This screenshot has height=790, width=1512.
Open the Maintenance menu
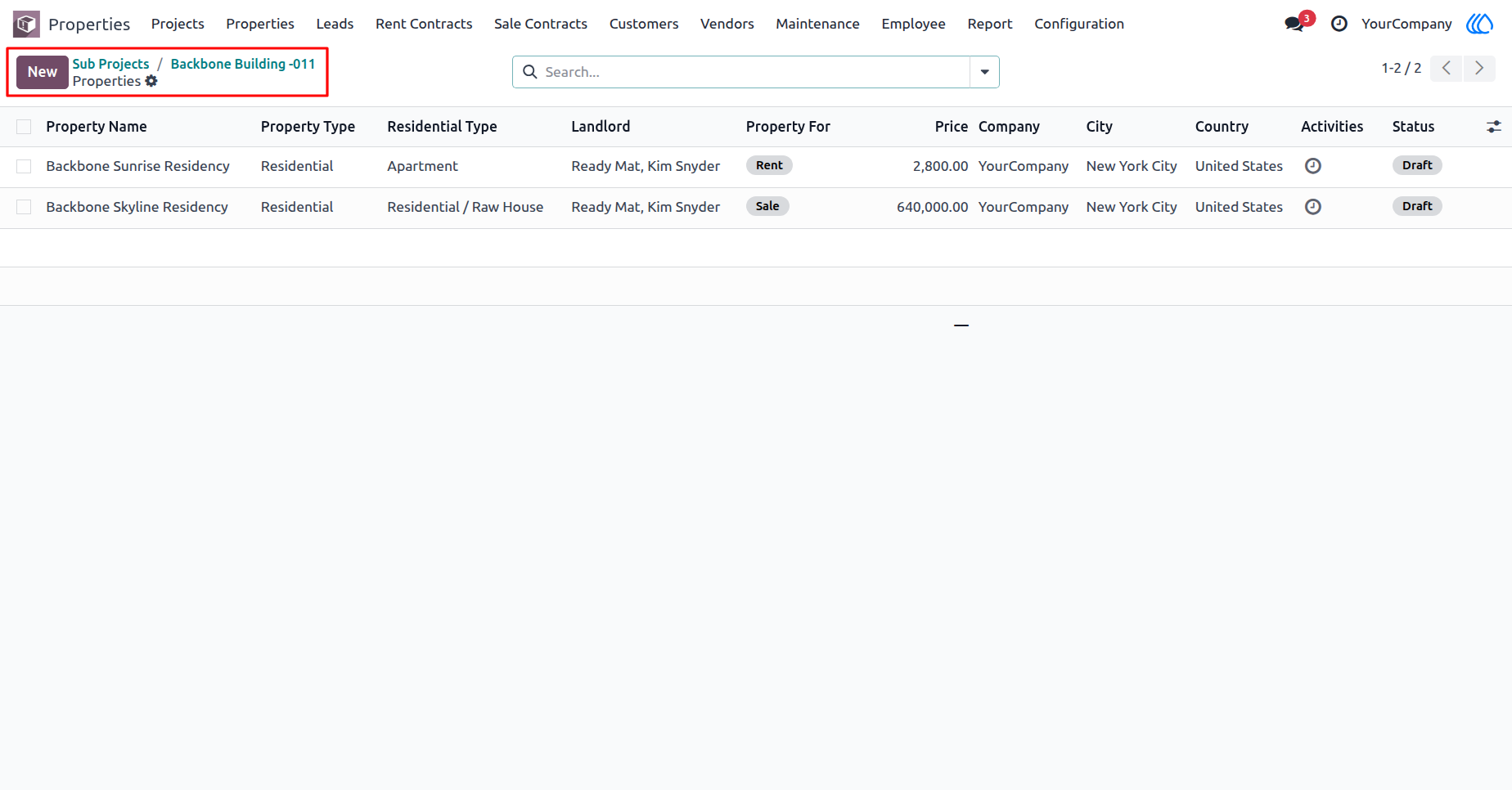[817, 24]
